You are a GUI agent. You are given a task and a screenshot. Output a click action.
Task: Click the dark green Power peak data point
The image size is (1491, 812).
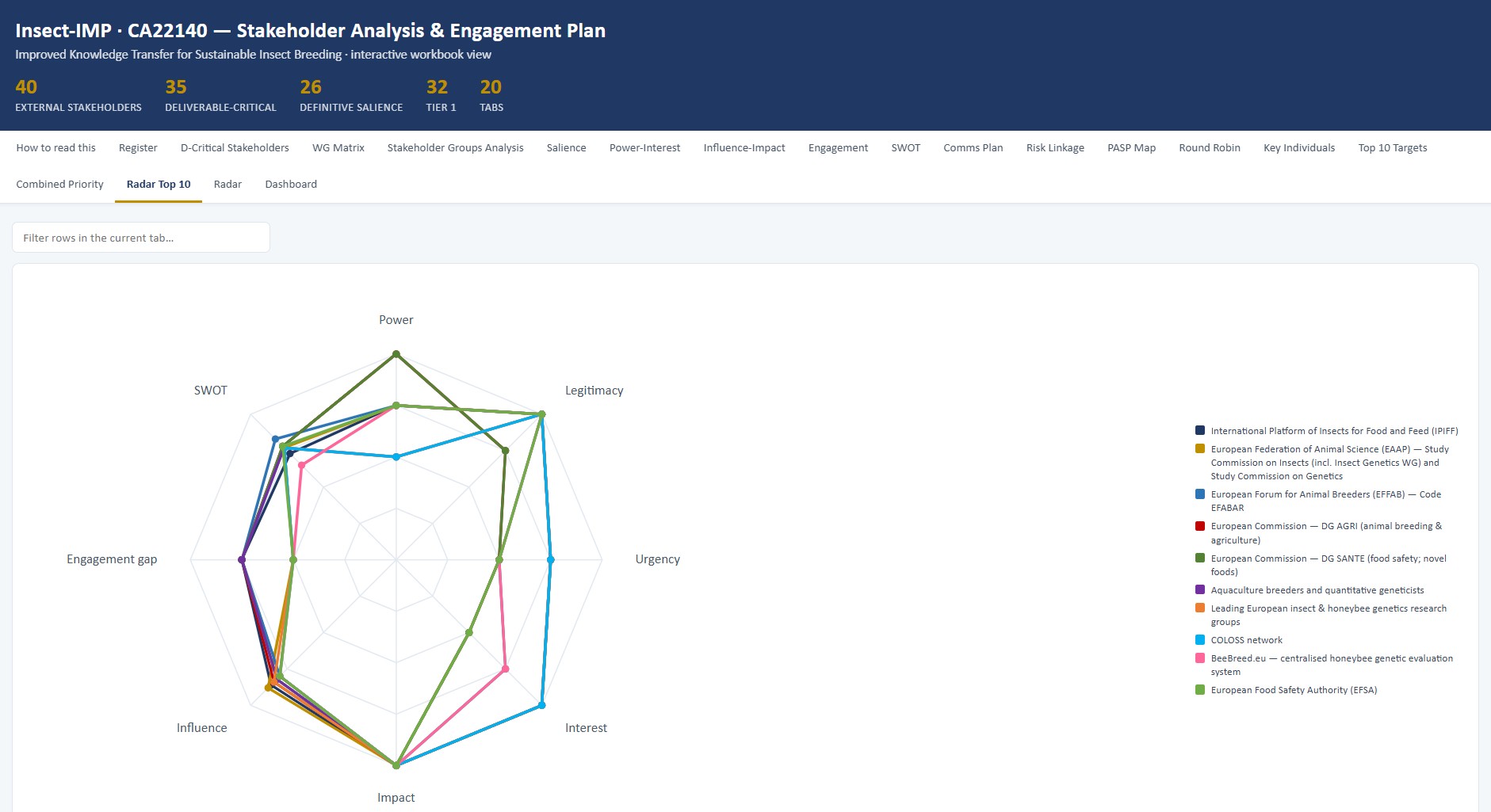click(396, 354)
